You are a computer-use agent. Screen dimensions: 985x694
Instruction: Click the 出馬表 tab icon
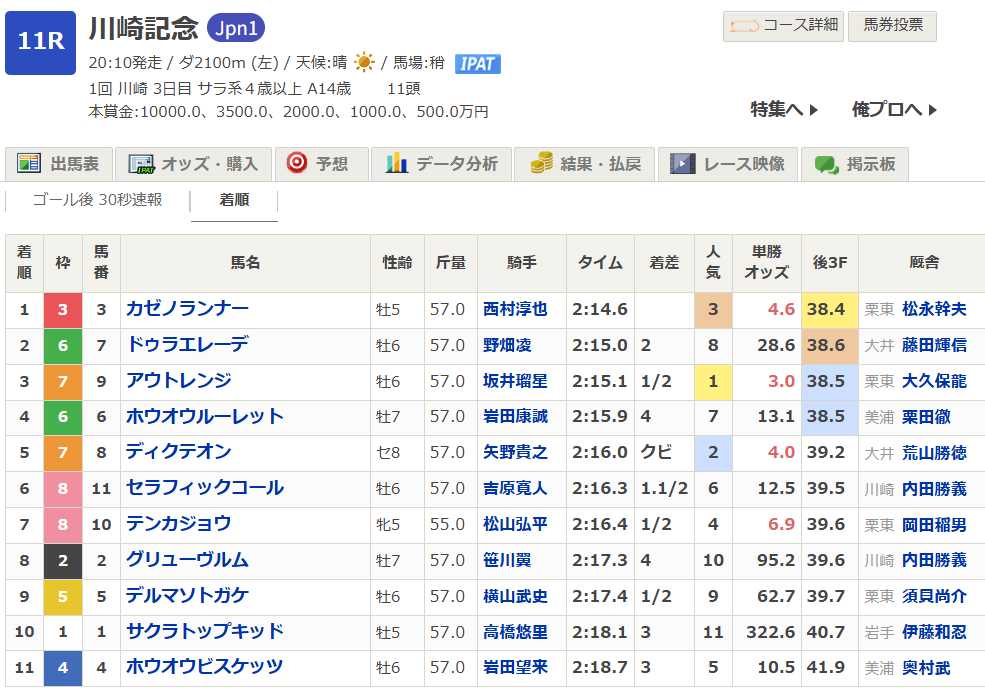29,164
